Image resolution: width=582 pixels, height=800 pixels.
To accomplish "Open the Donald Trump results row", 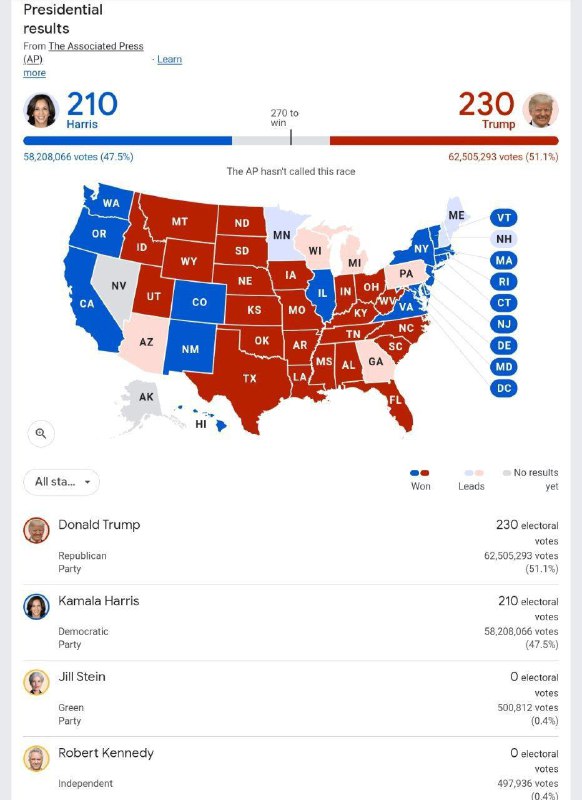I will pyautogui.click(x=291, y=546).
